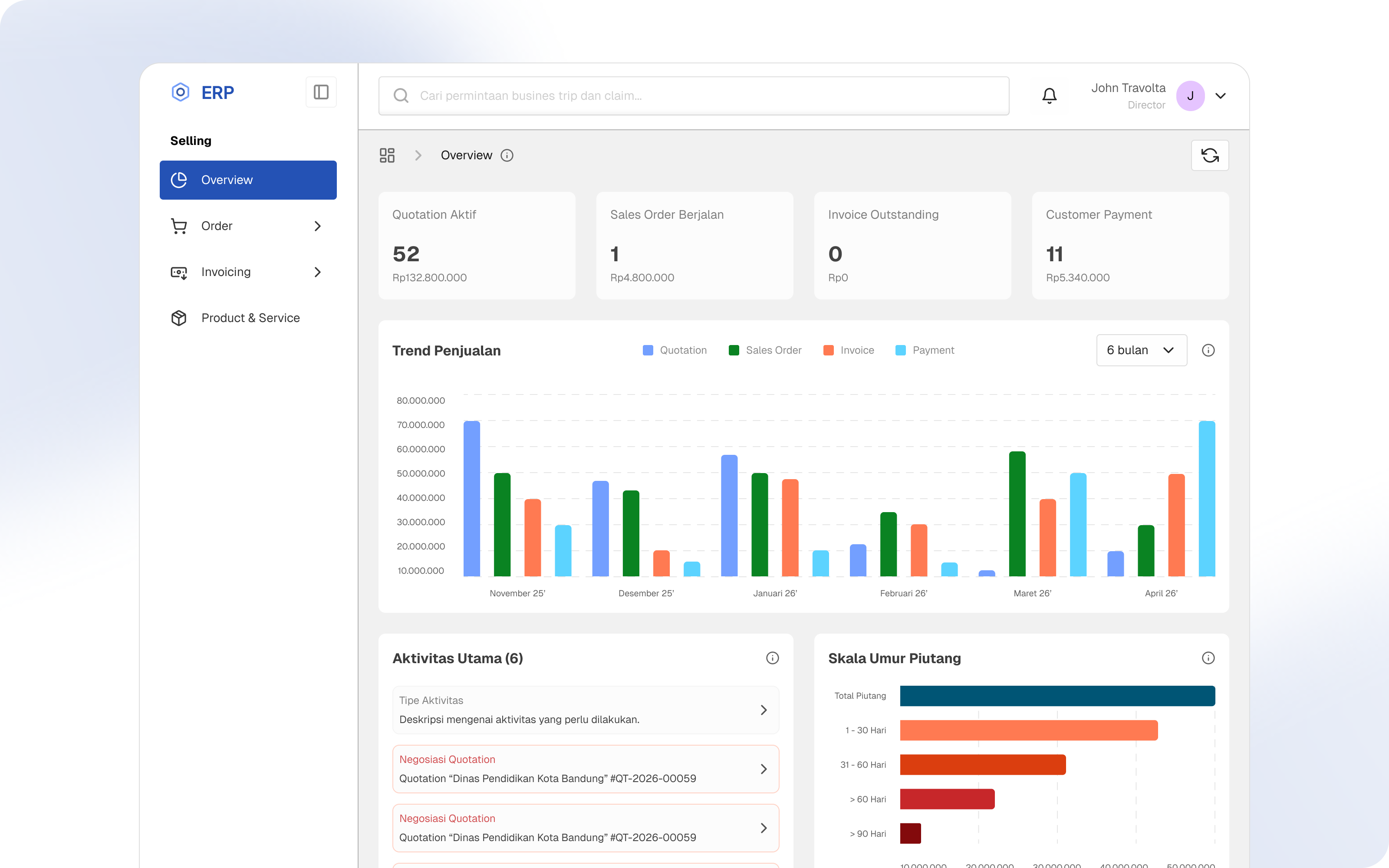Click the Invoice orange legend swatch
Viewport: 1389px width, 868px height.
828,350
